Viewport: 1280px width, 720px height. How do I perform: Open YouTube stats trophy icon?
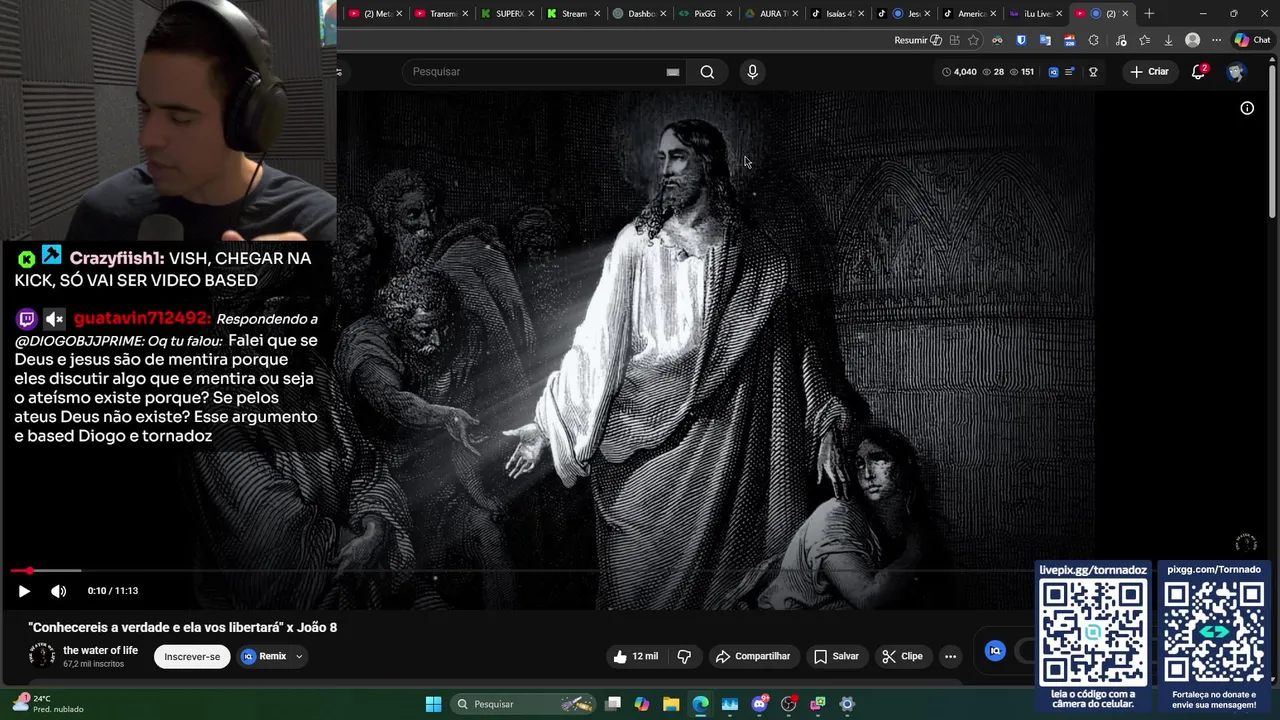1093,72
